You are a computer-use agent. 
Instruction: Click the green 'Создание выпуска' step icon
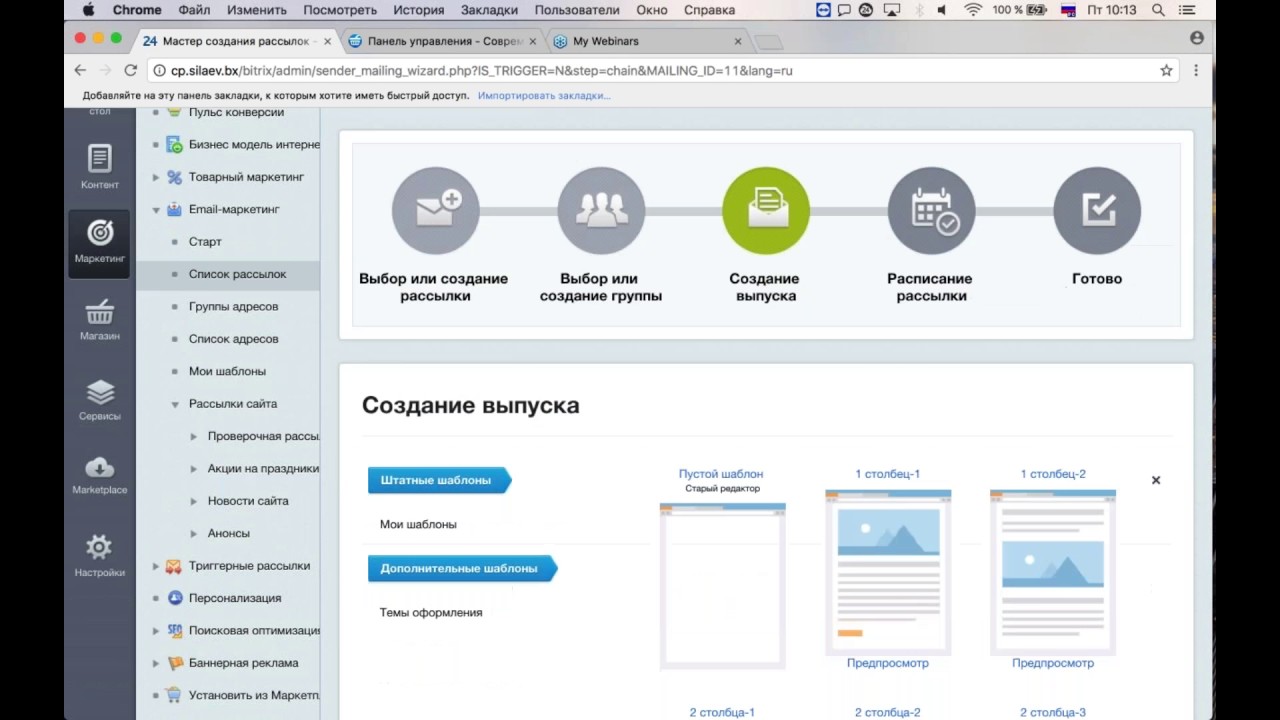point(766,211)
